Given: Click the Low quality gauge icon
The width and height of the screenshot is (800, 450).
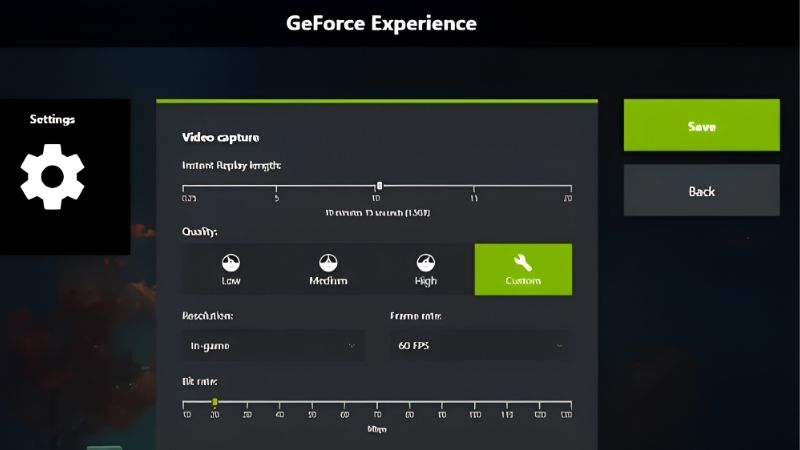Looking at the screenshot, I should click(231, 263).
